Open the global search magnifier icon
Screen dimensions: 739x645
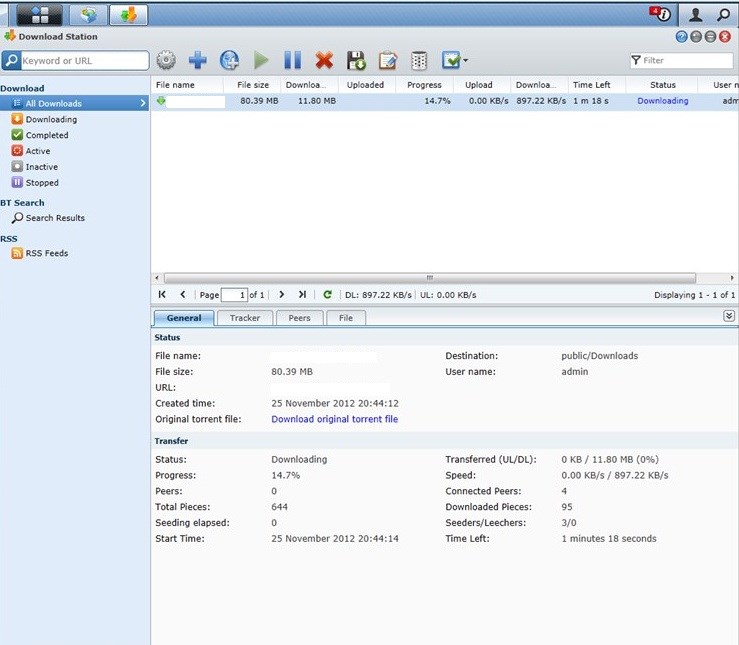(723, 15)
